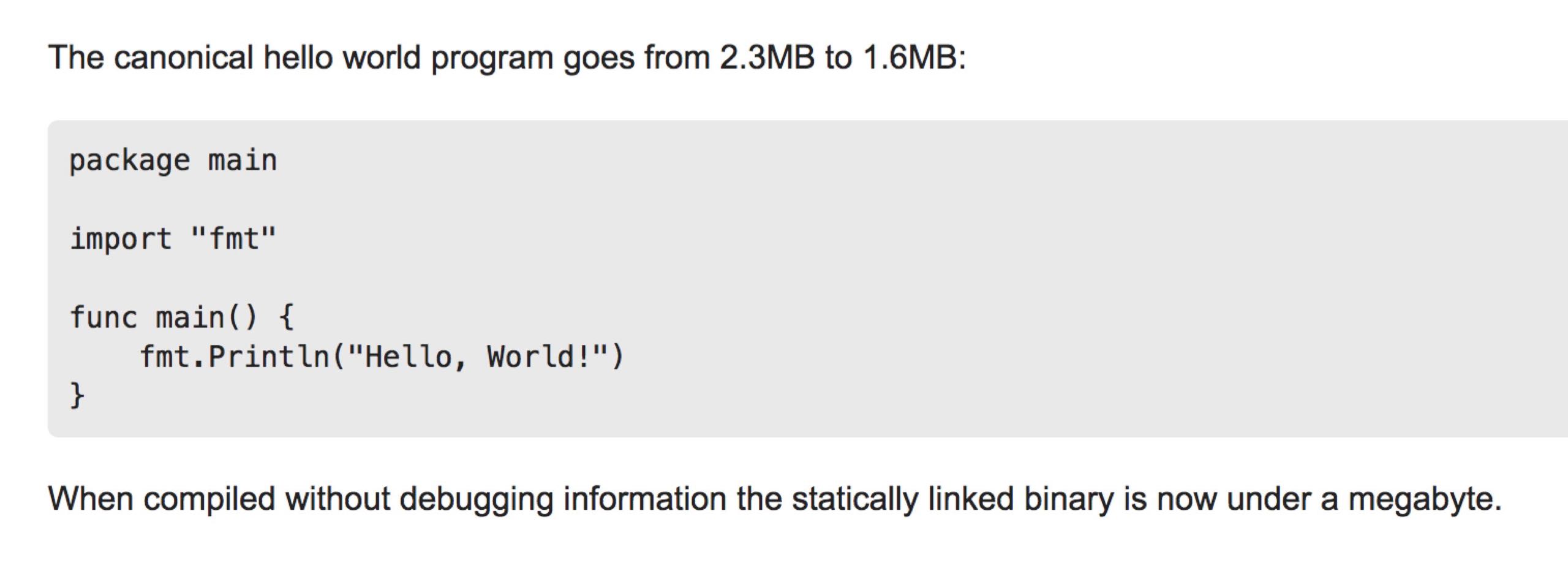Click the word "hello" in first sentence
The image size is (1568, 568).
click(298, 58)
